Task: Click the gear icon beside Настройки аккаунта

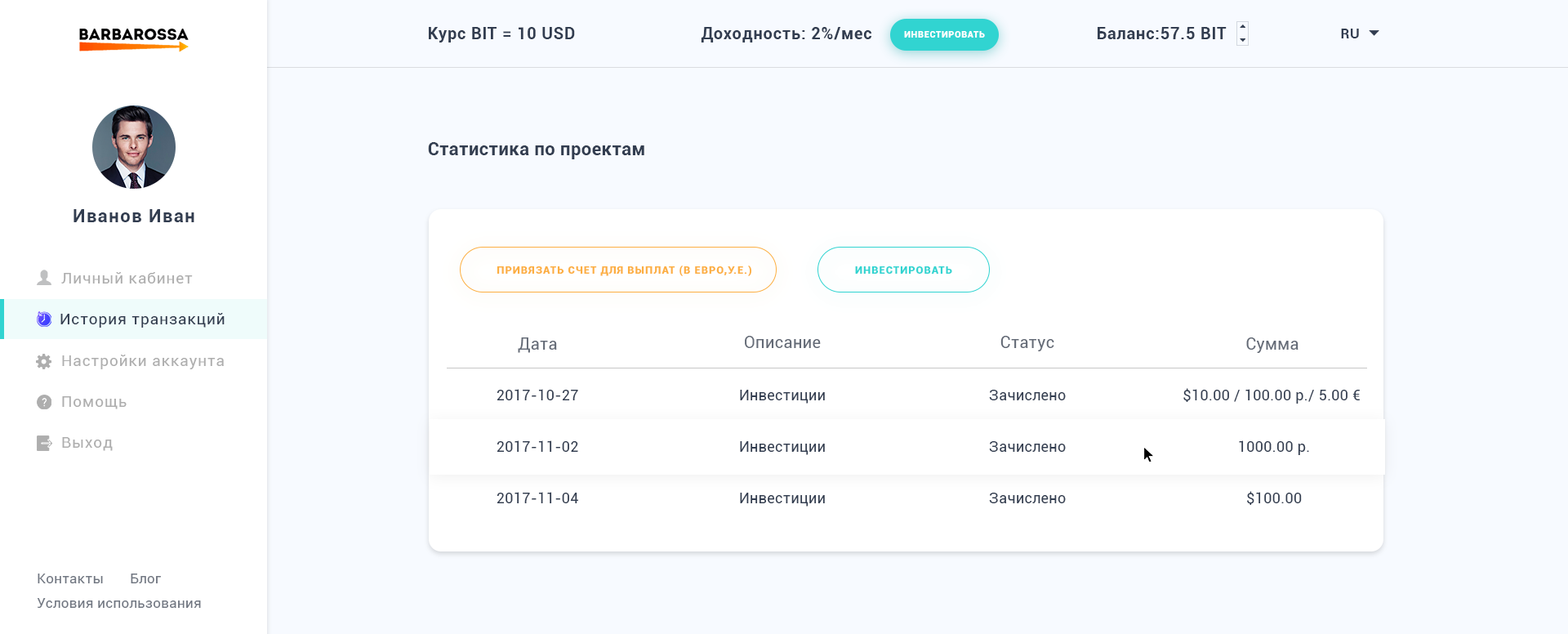Action: click(44, 361)
